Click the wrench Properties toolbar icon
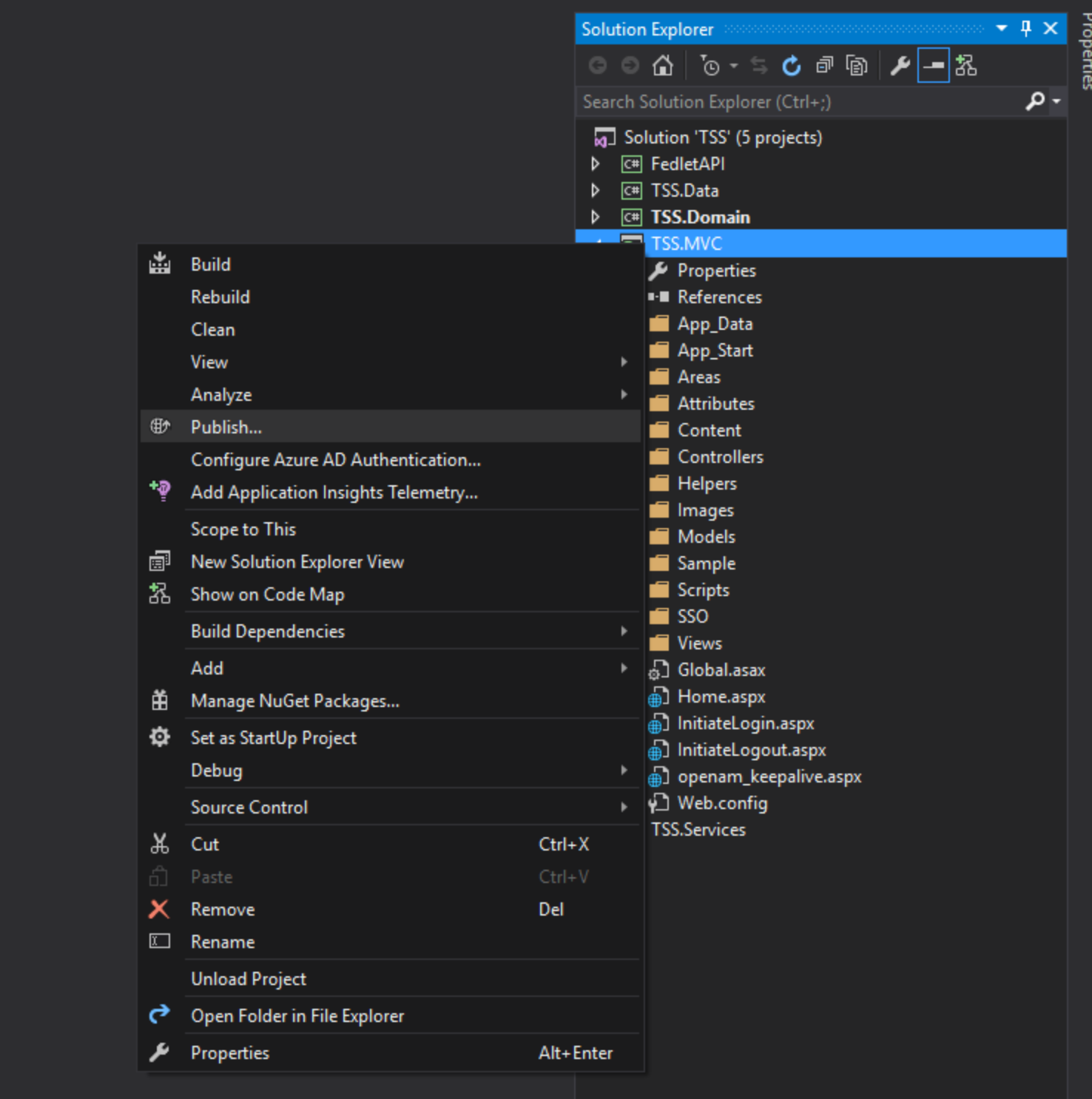Viewport: 1092px width, 1099px height. tap(900, 66)
